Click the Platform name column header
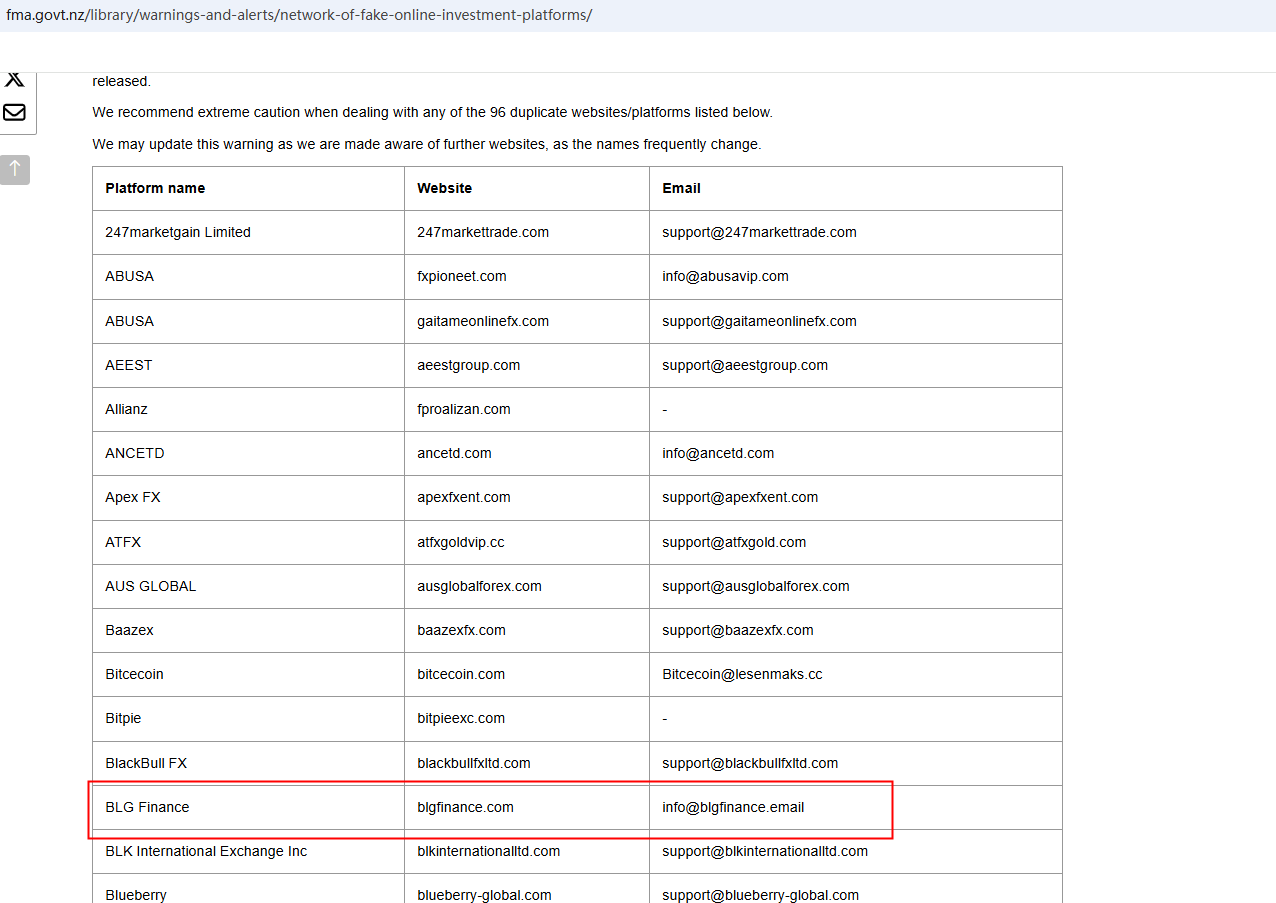The image size is (1276, 903). 155,188
